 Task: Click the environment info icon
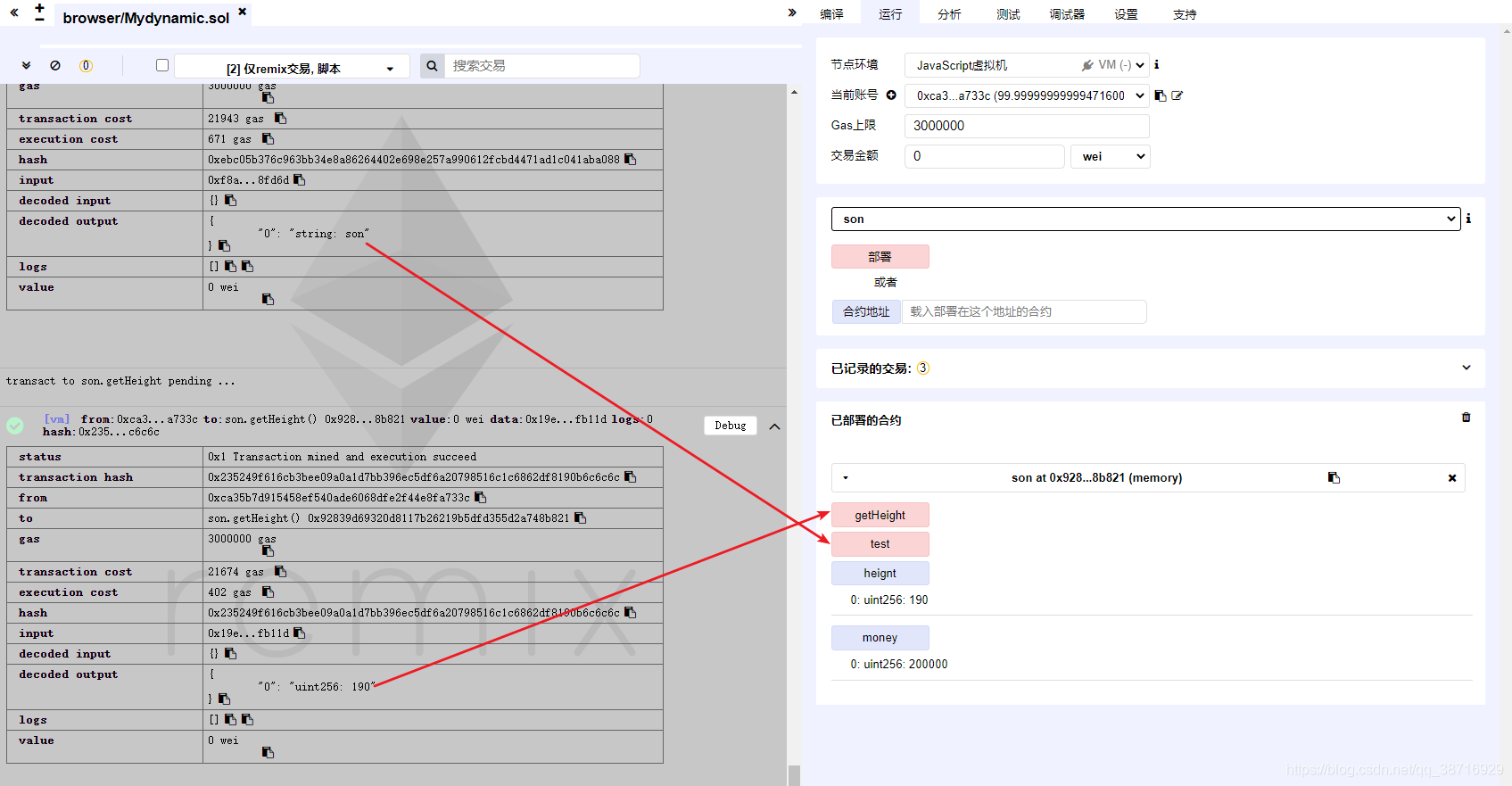point(1157,64)
